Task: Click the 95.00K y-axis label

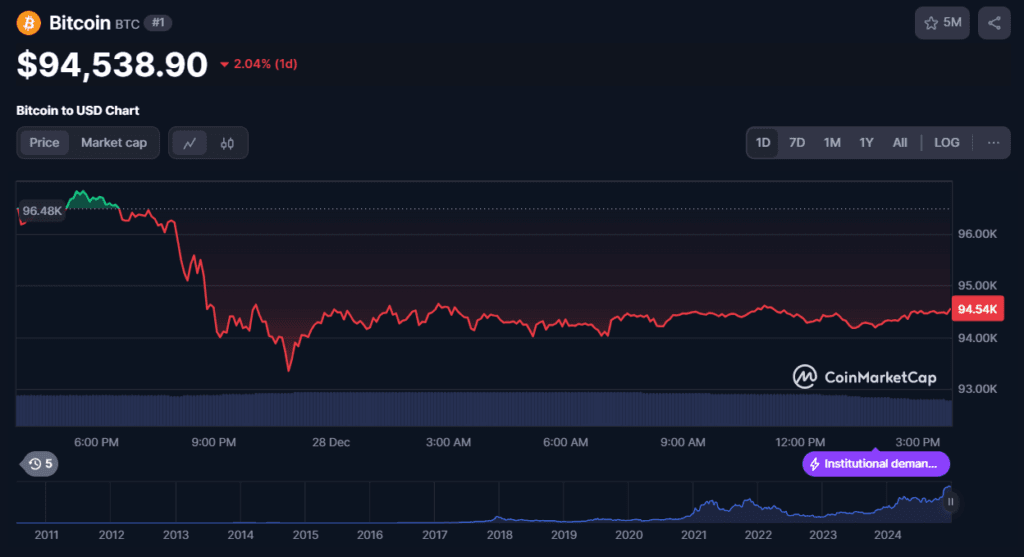Action: coord(977,285)
